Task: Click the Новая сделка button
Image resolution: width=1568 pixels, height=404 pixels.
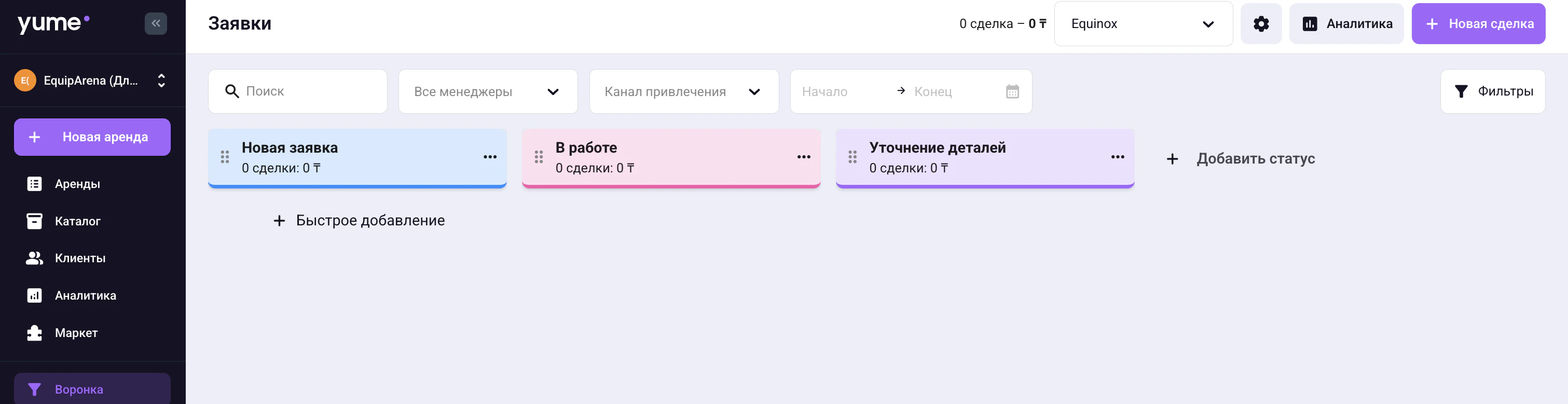Action: point(1479,23)
